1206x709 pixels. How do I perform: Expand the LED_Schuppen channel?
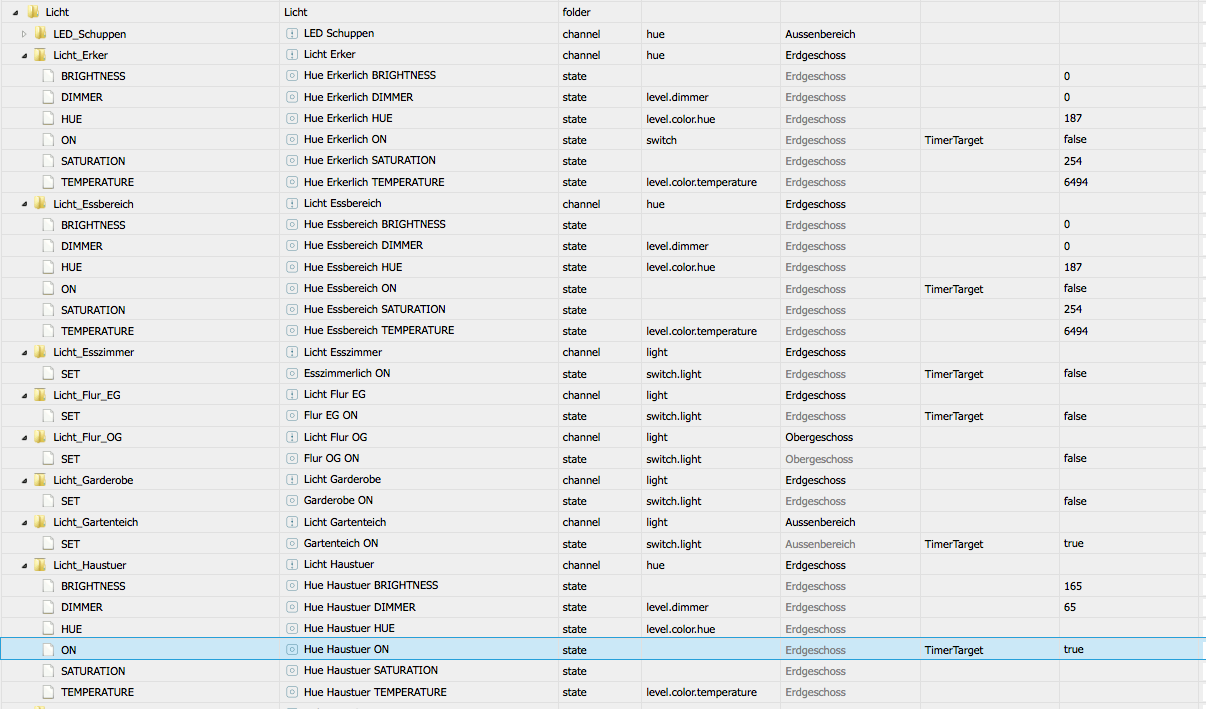(24, 34)
